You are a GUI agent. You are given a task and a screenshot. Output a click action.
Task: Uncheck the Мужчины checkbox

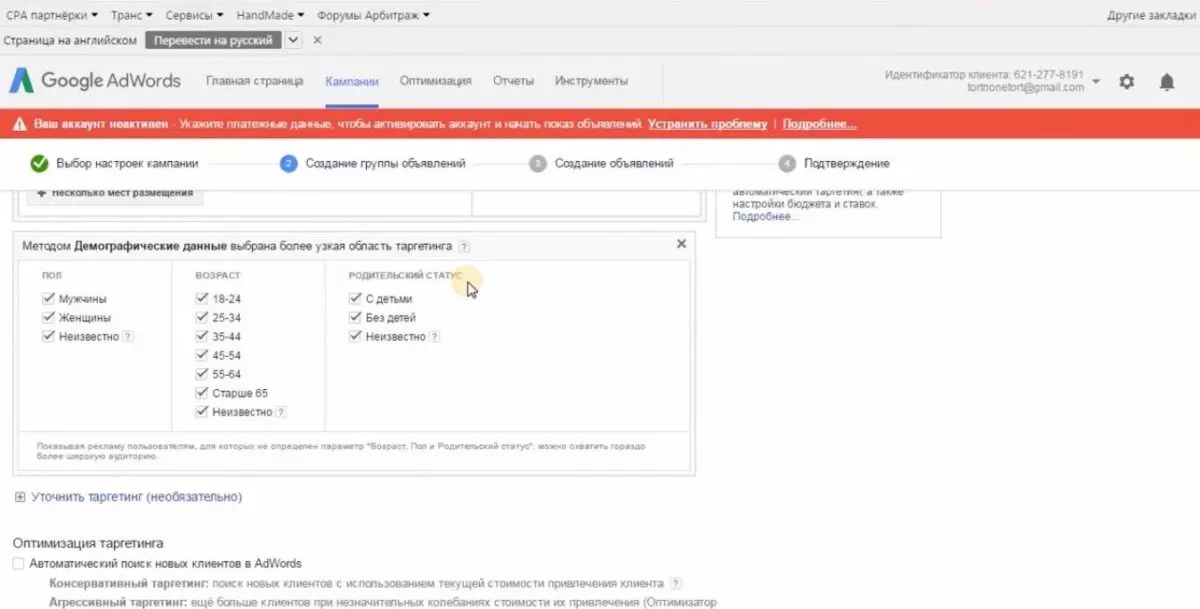48,298
